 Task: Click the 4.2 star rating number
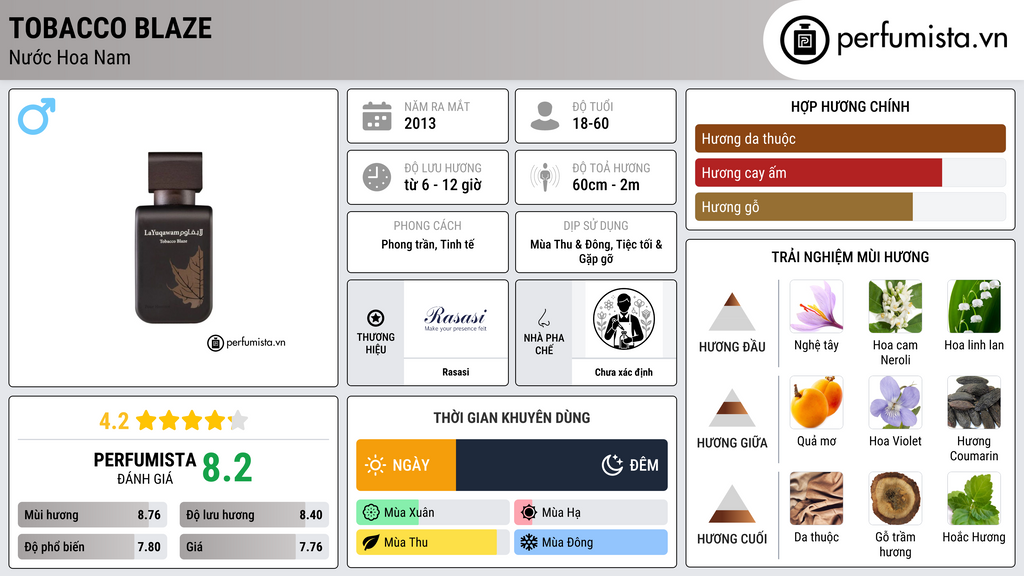pos(114,421)
